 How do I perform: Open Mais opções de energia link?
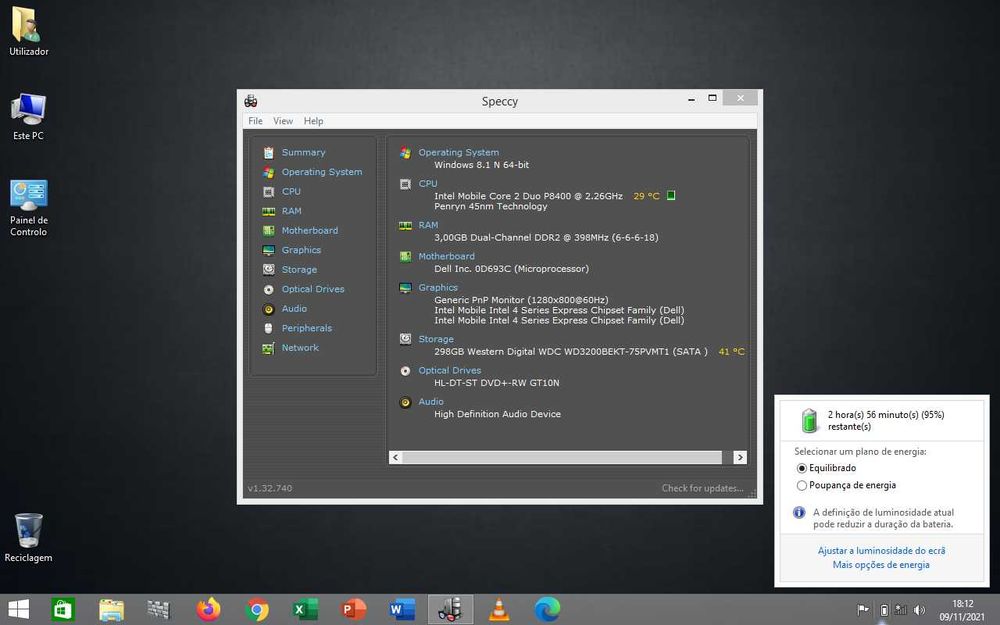881,565
